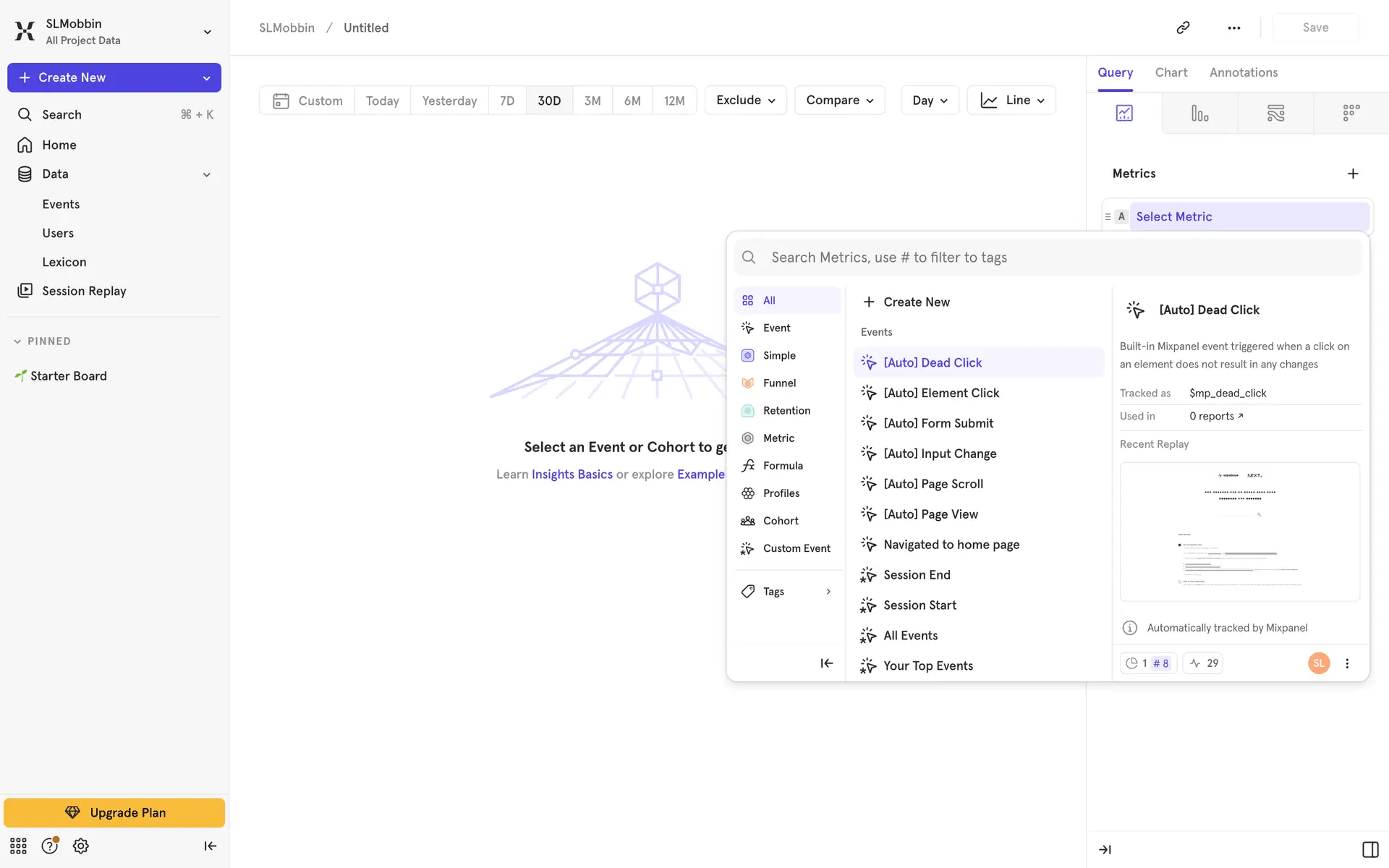
Task: Open the three-dot more options menu in header
Action: pyautogui.click(x=1234, y=27)
